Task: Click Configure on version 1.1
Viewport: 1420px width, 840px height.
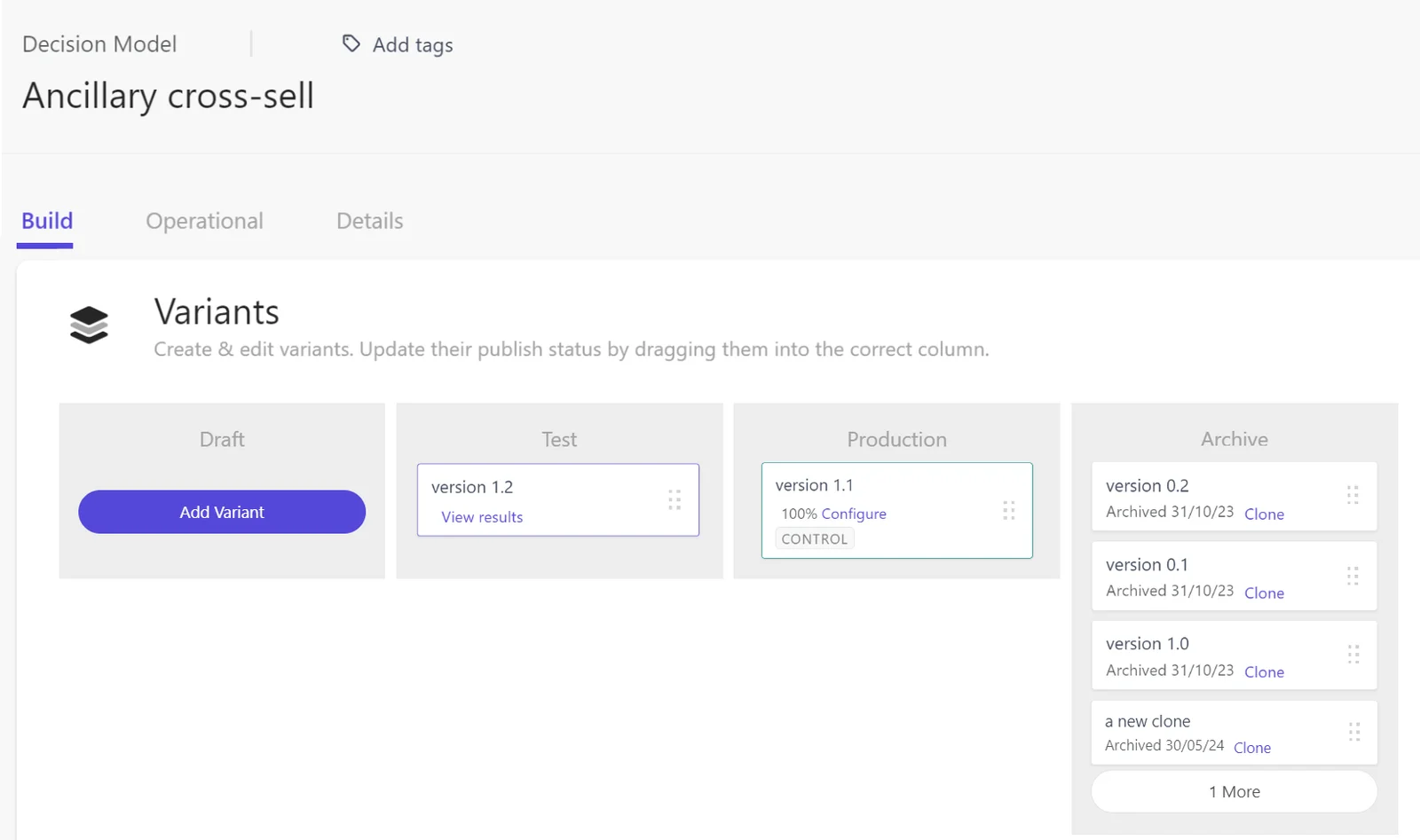Action: [x=854, y=514]
